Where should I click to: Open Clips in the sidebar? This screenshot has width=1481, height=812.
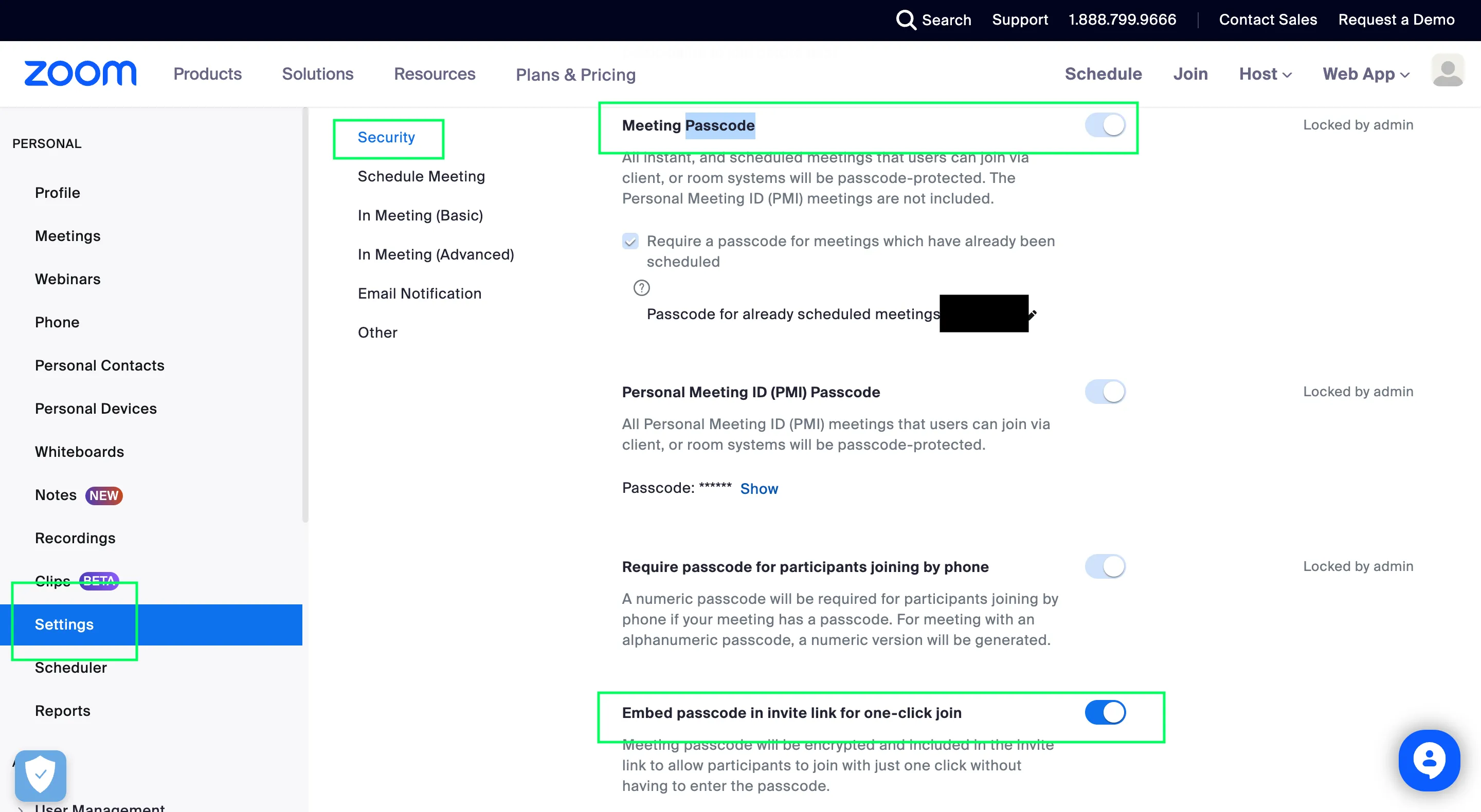tap(52, 581)
